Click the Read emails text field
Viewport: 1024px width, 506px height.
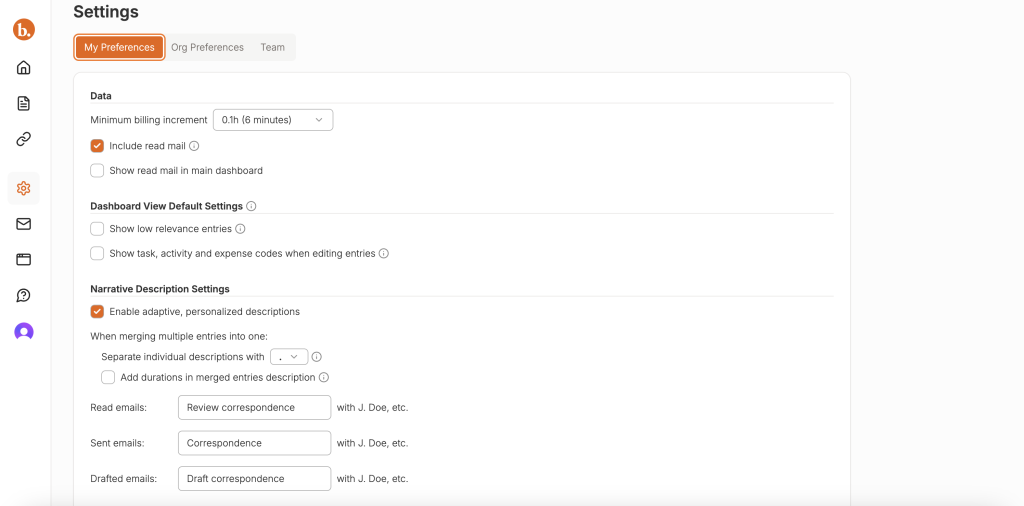point(254,407)
